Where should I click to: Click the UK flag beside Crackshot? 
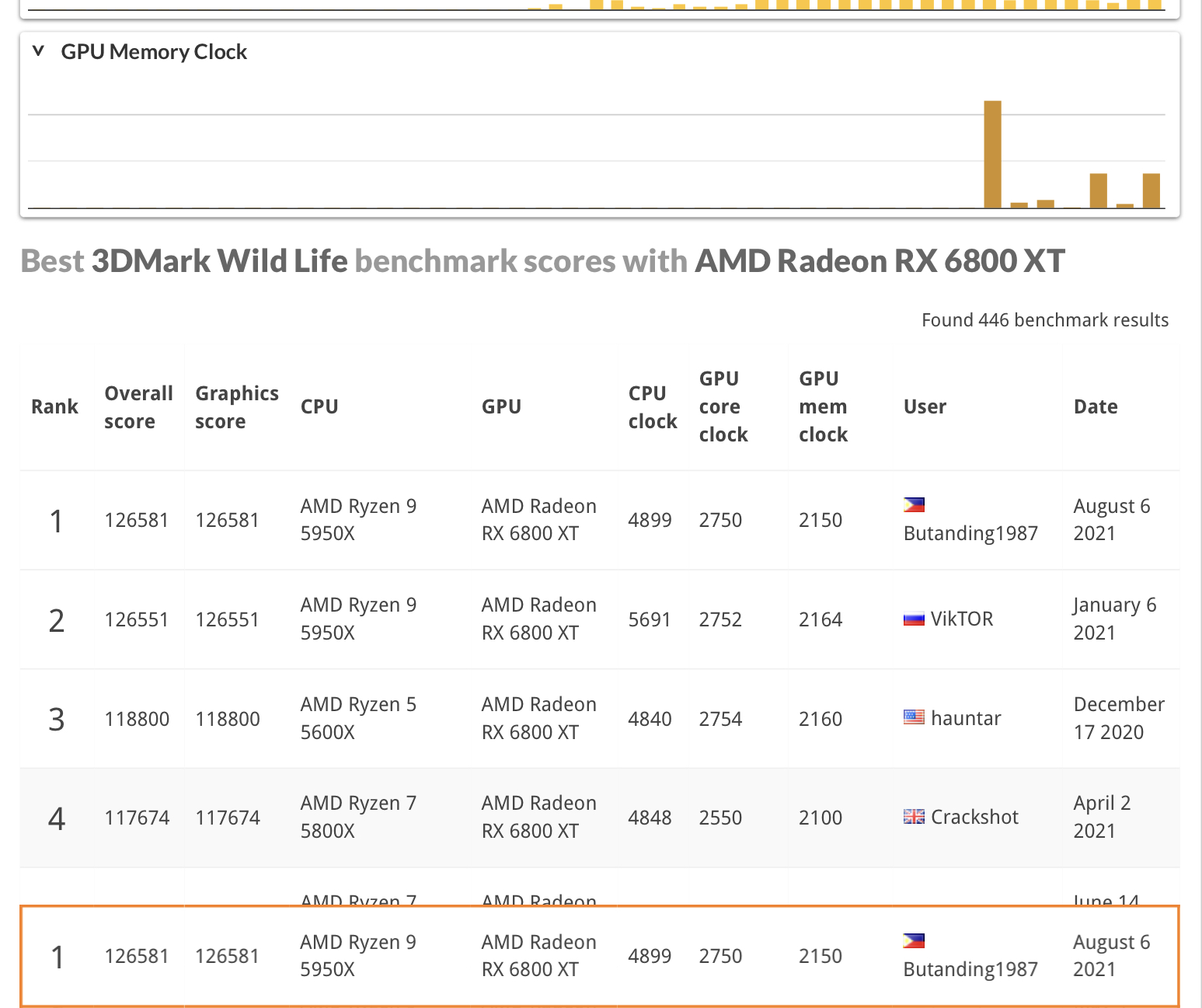914,817
